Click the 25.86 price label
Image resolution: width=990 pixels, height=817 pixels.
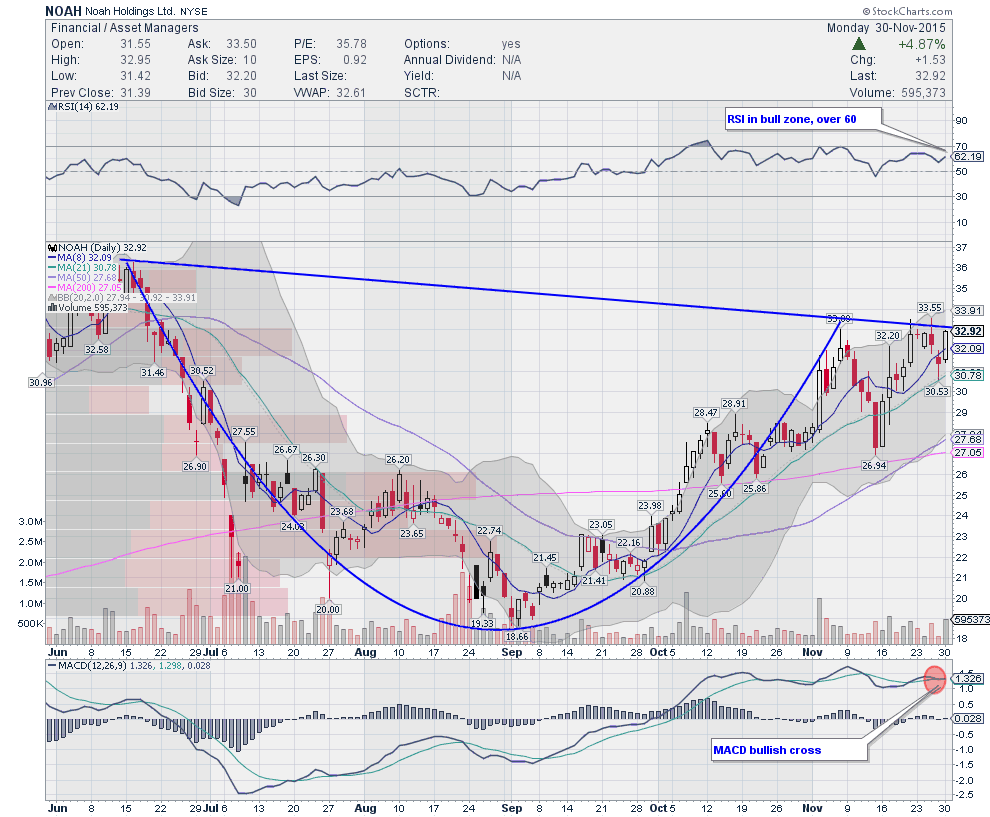(x=755, y=489)
